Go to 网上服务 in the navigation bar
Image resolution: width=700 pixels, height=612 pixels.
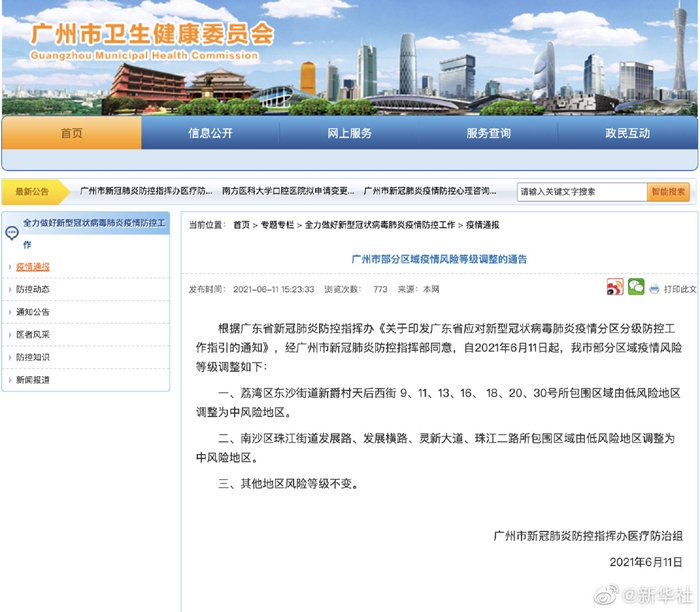[349, 133]
